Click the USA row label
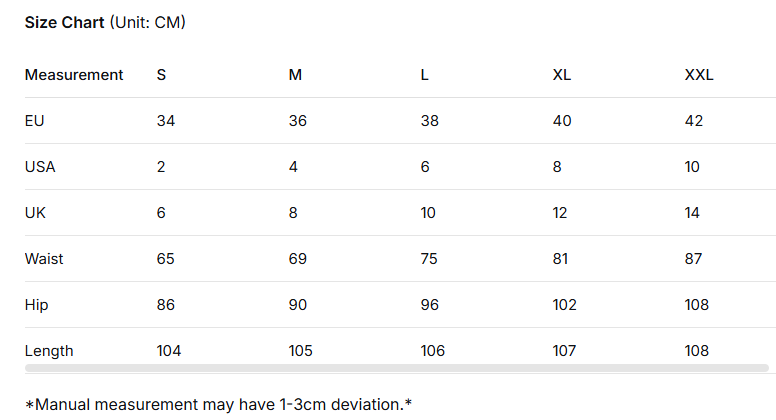 (x=40, y=167)
